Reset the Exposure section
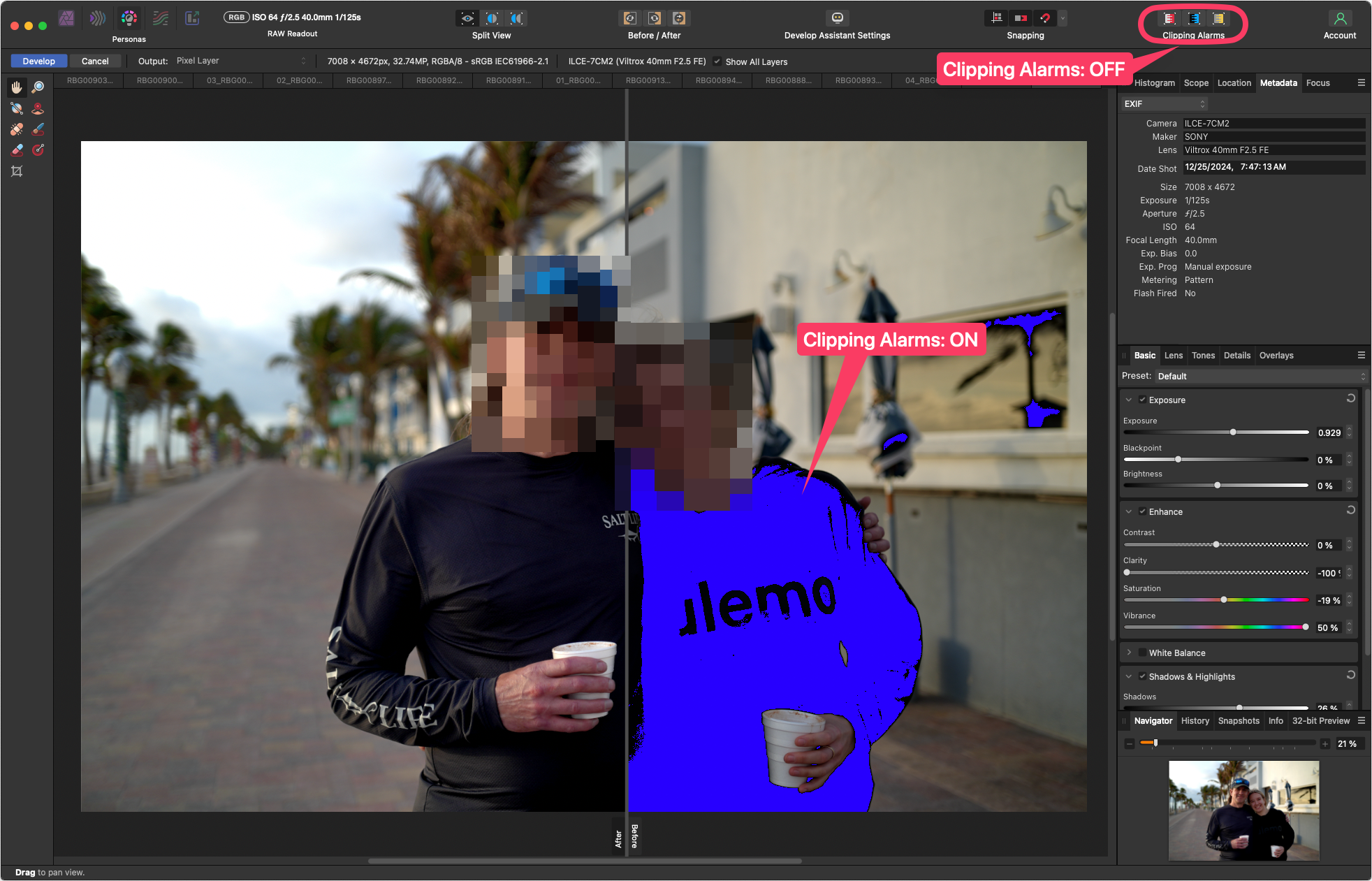Image resolution: width=1372 pixels, height=881 pixels. [1350, 399]
